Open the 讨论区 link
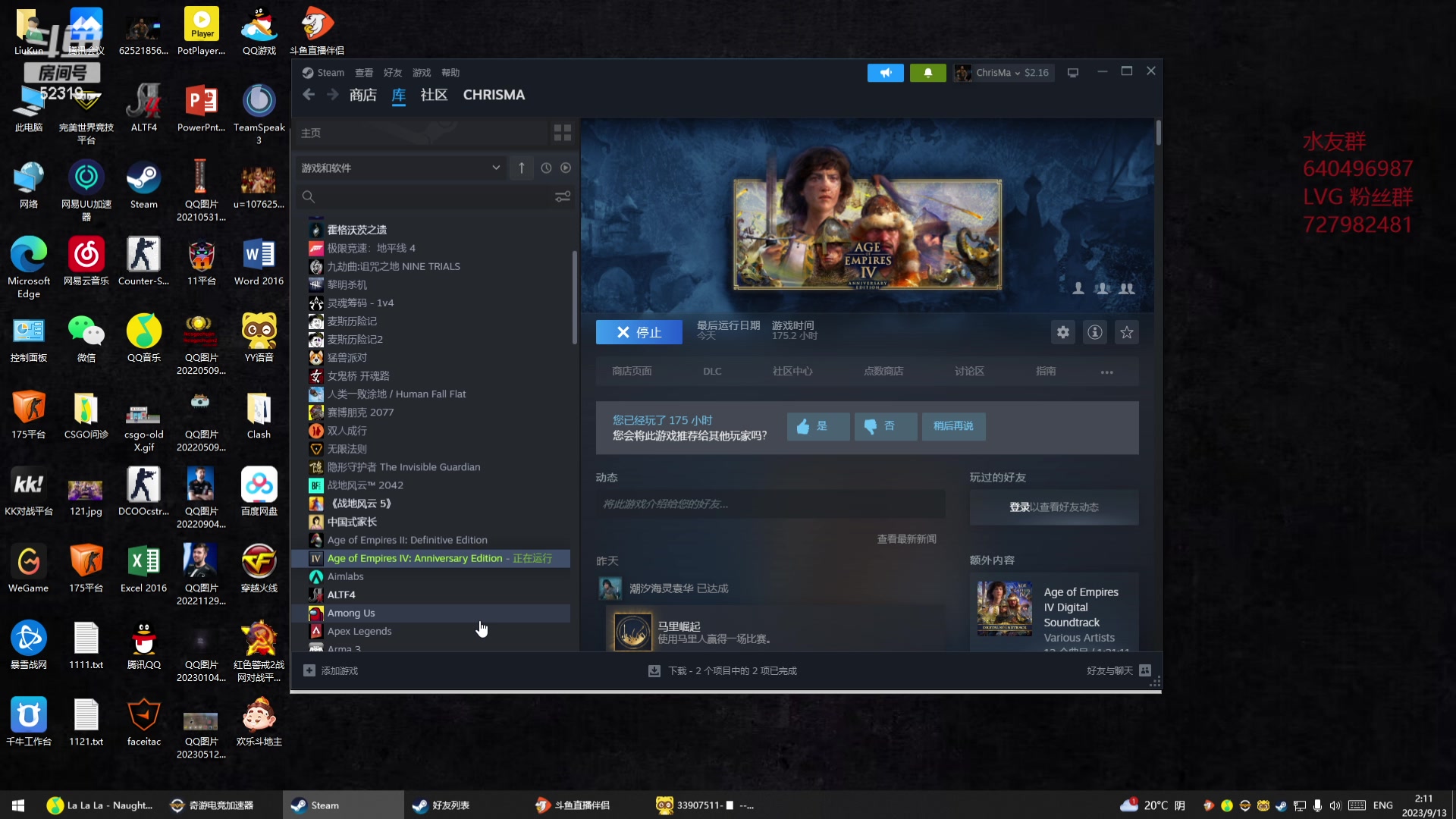This screenshot has width=1456, height=819. [x=969, y=372]
